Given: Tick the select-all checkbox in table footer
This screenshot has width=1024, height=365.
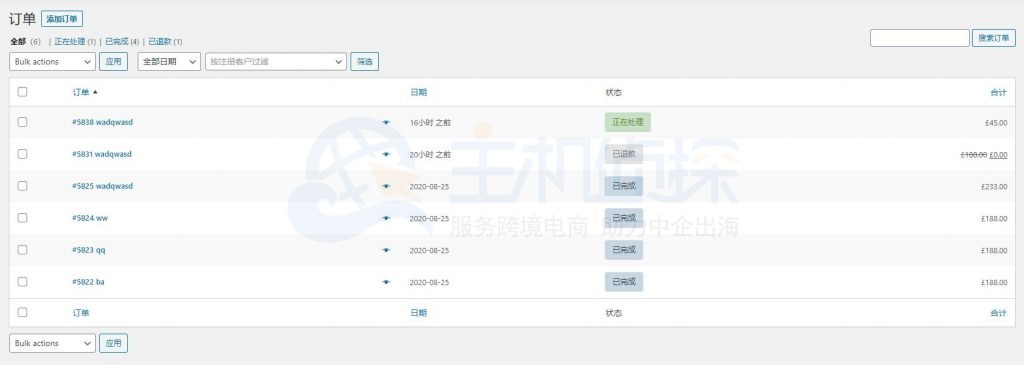Looking at the screenshot, I should click(x=22, y=313).
